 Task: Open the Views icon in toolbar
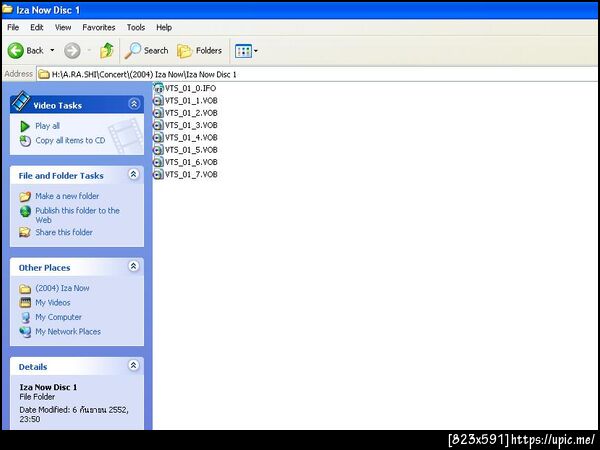(243, 51)
